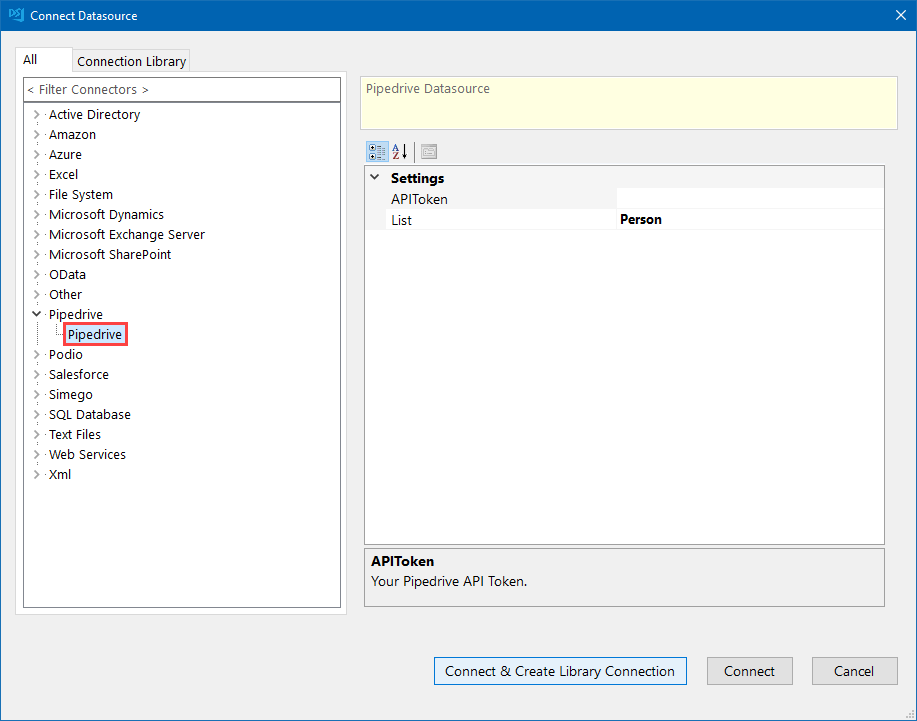Expand the Microsoft Dynamics node

36,215
